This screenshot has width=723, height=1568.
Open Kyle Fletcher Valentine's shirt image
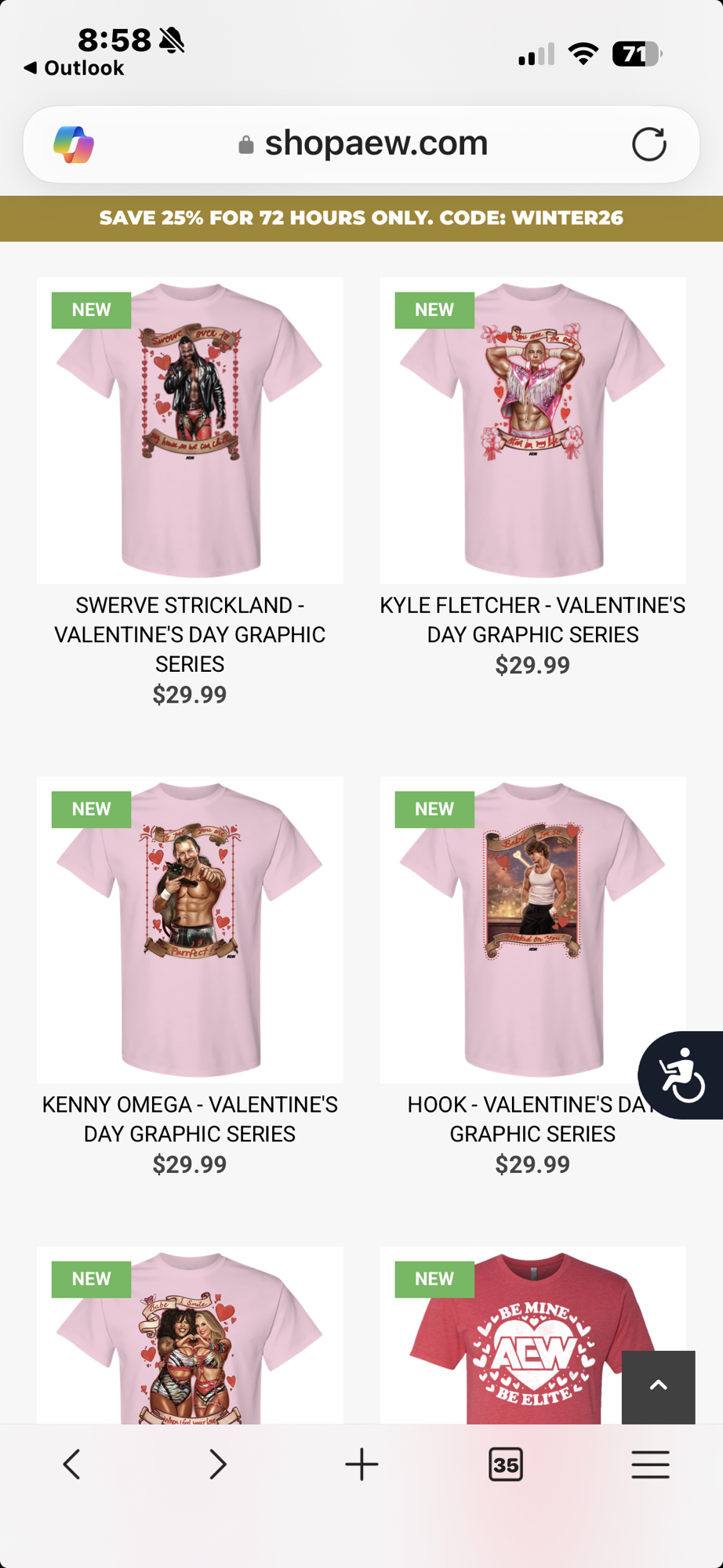coord(533,430)
